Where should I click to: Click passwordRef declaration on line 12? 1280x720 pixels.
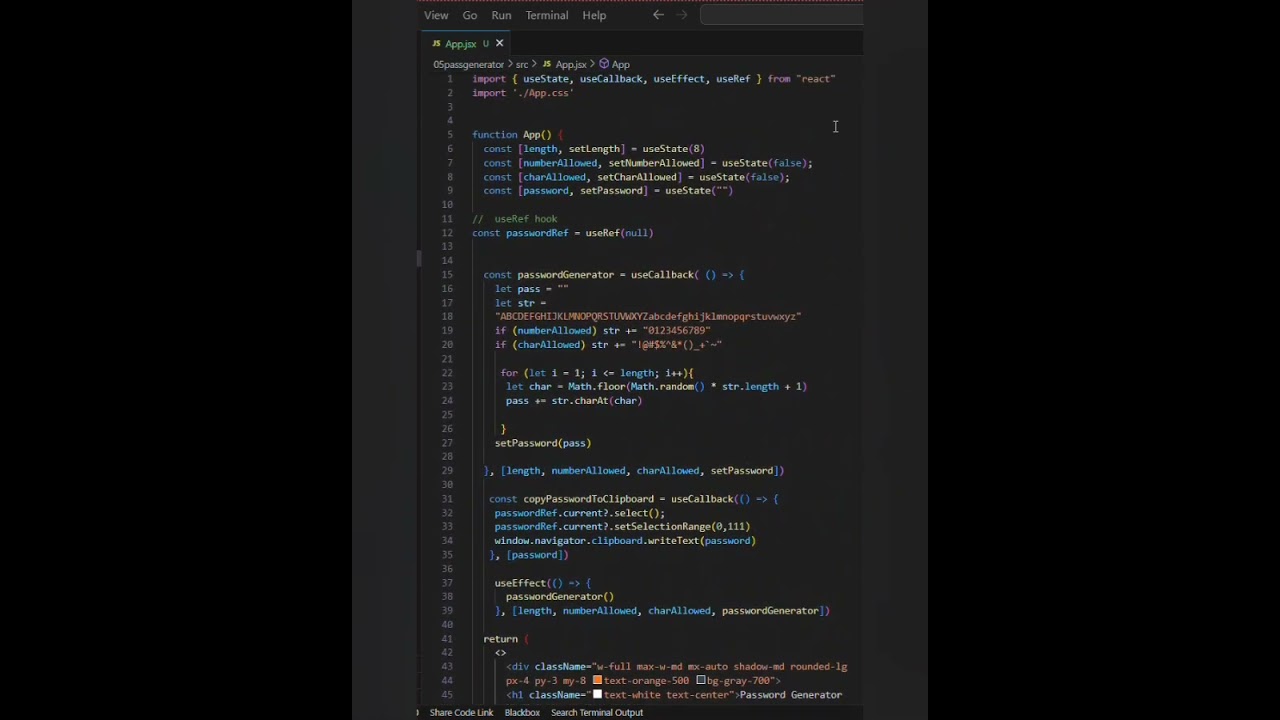click(537, 233)
